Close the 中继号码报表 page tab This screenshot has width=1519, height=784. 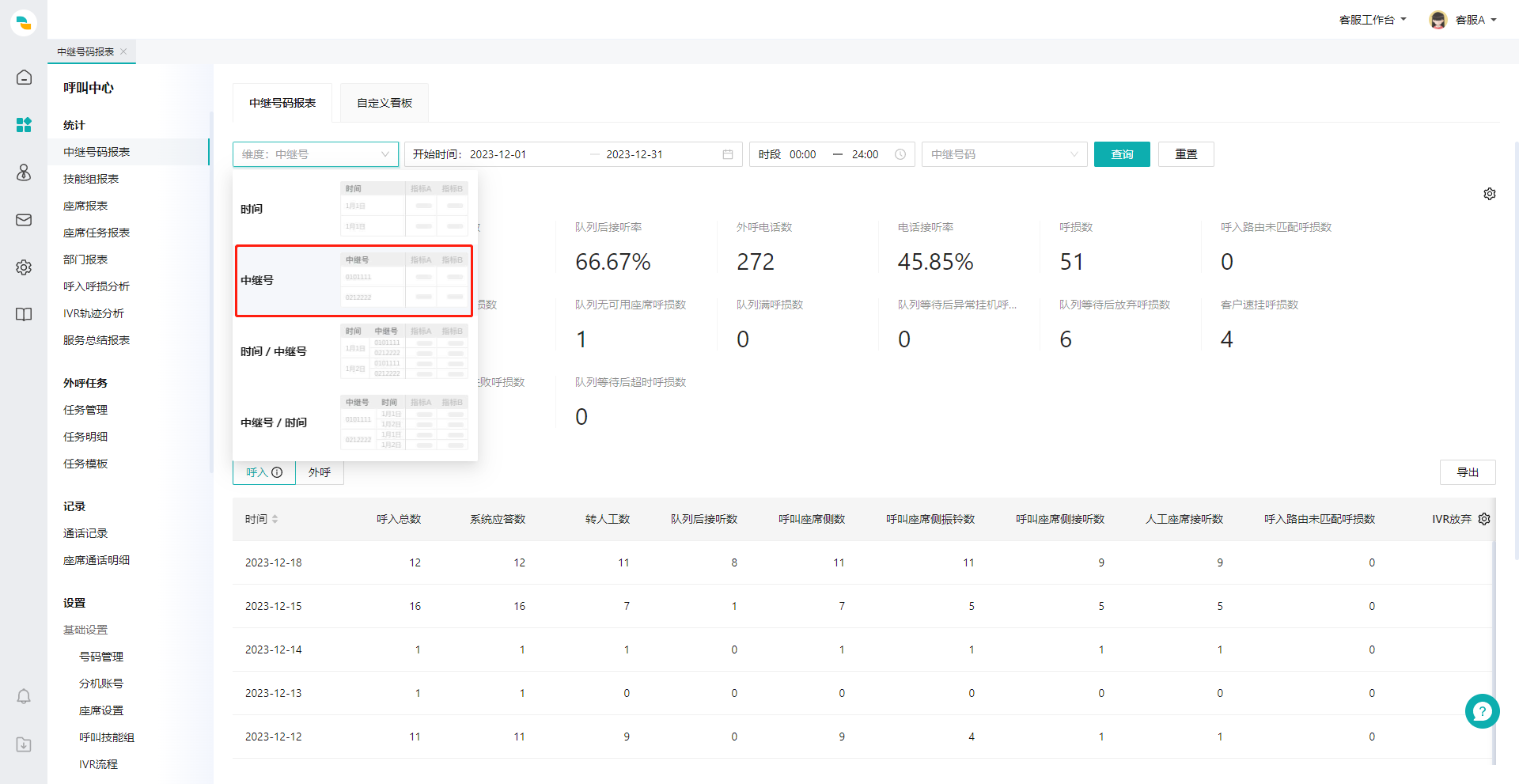pos(124,51)
